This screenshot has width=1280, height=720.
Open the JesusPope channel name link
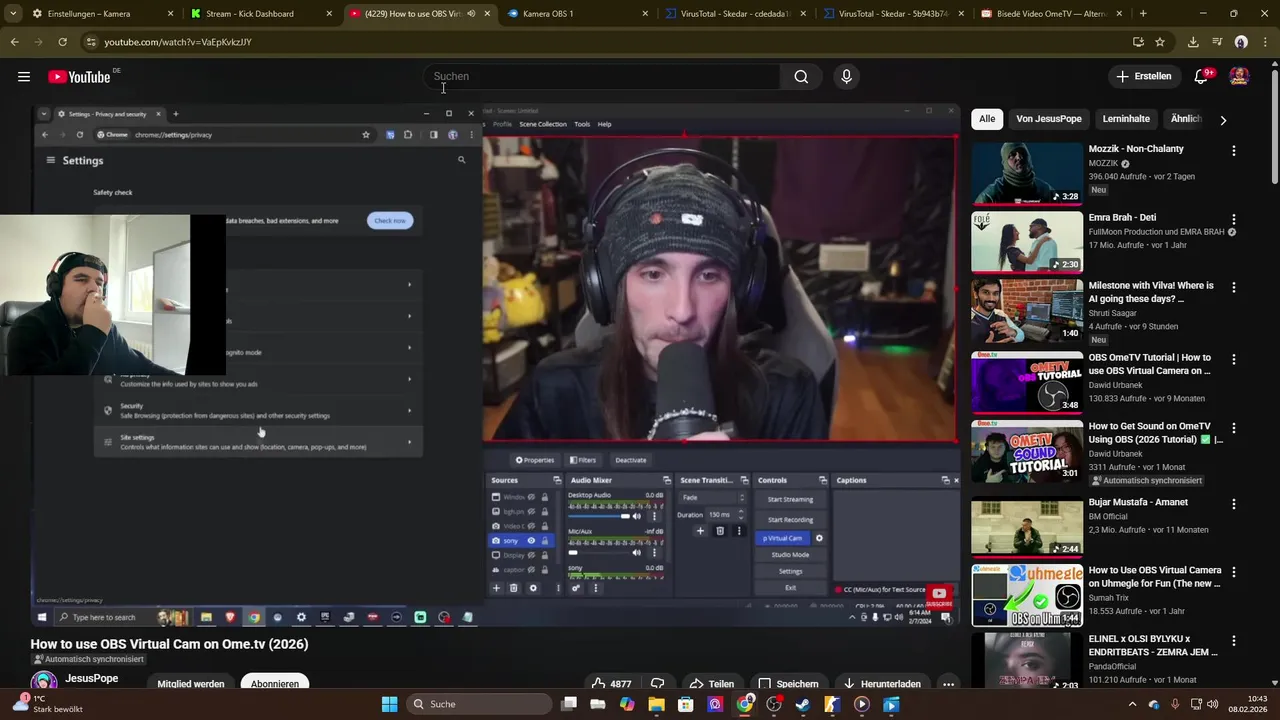(91, 678)
